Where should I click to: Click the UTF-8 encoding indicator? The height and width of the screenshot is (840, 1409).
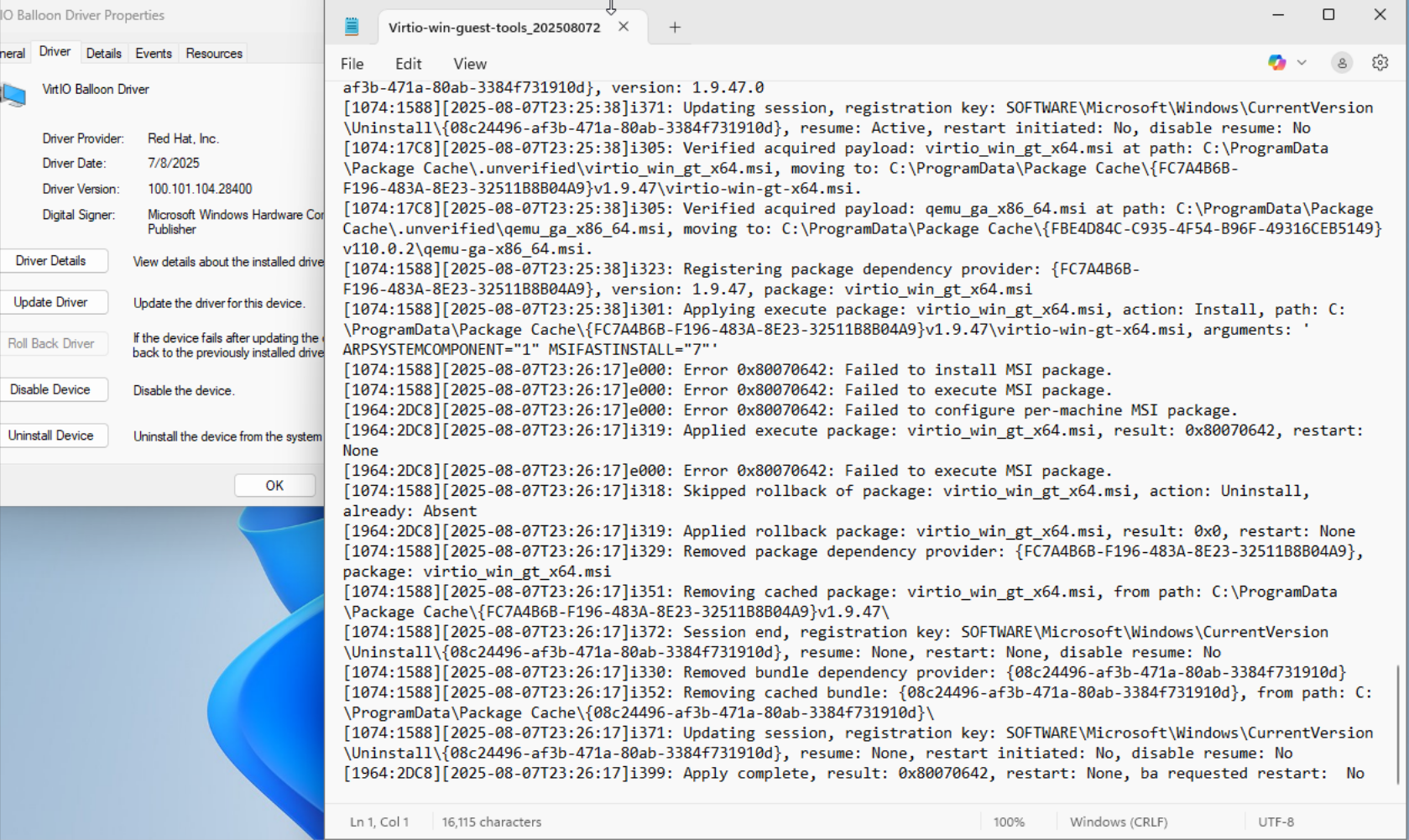pos(1276,822)
